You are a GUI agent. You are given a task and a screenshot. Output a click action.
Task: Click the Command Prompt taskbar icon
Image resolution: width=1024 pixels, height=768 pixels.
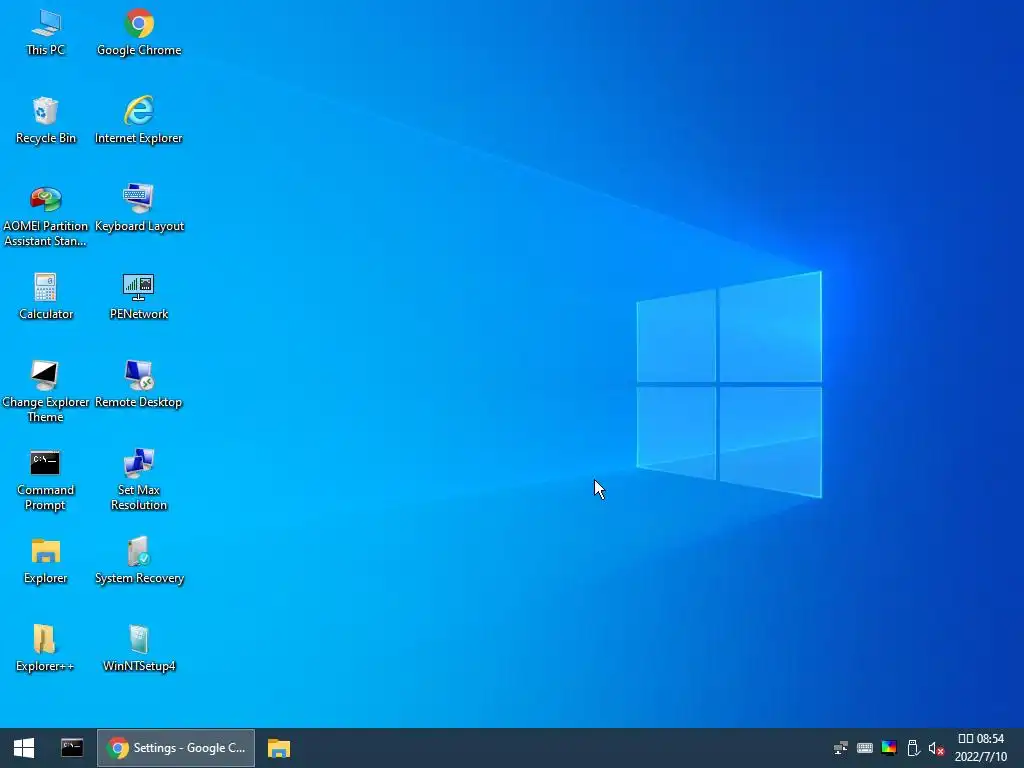(x=72, y=748)
